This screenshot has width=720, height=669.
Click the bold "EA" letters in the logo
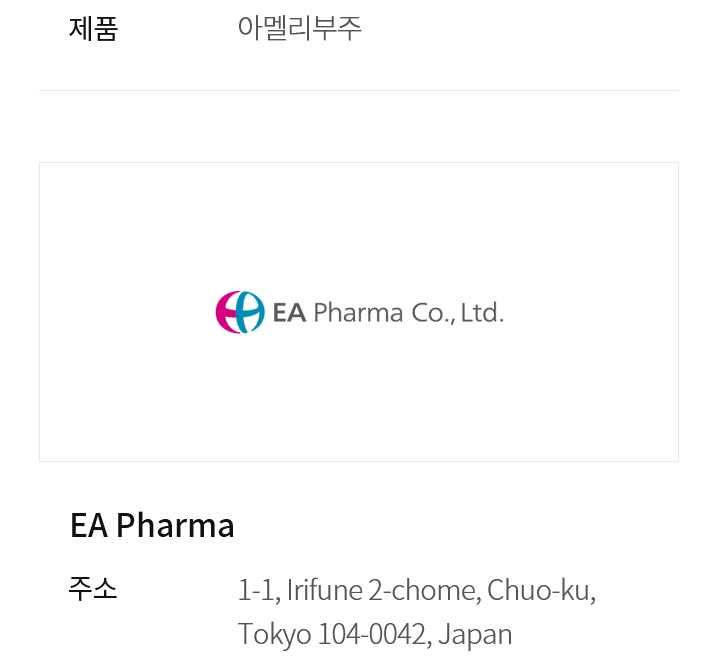pos(289,313)
